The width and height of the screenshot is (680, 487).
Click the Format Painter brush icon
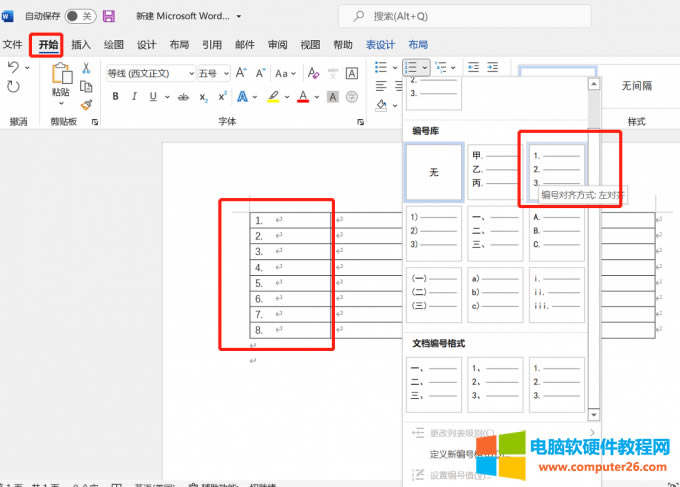[x=86, y=104]
